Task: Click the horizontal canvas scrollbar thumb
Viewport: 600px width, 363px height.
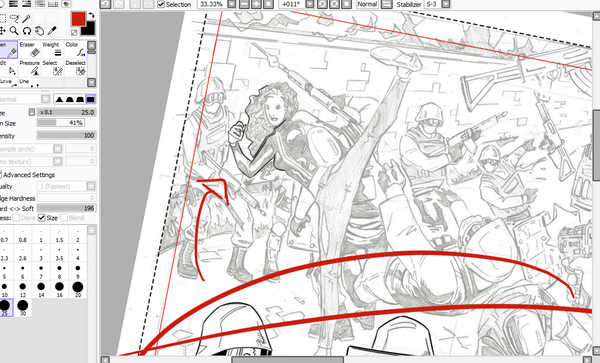Action: (288, 360)
